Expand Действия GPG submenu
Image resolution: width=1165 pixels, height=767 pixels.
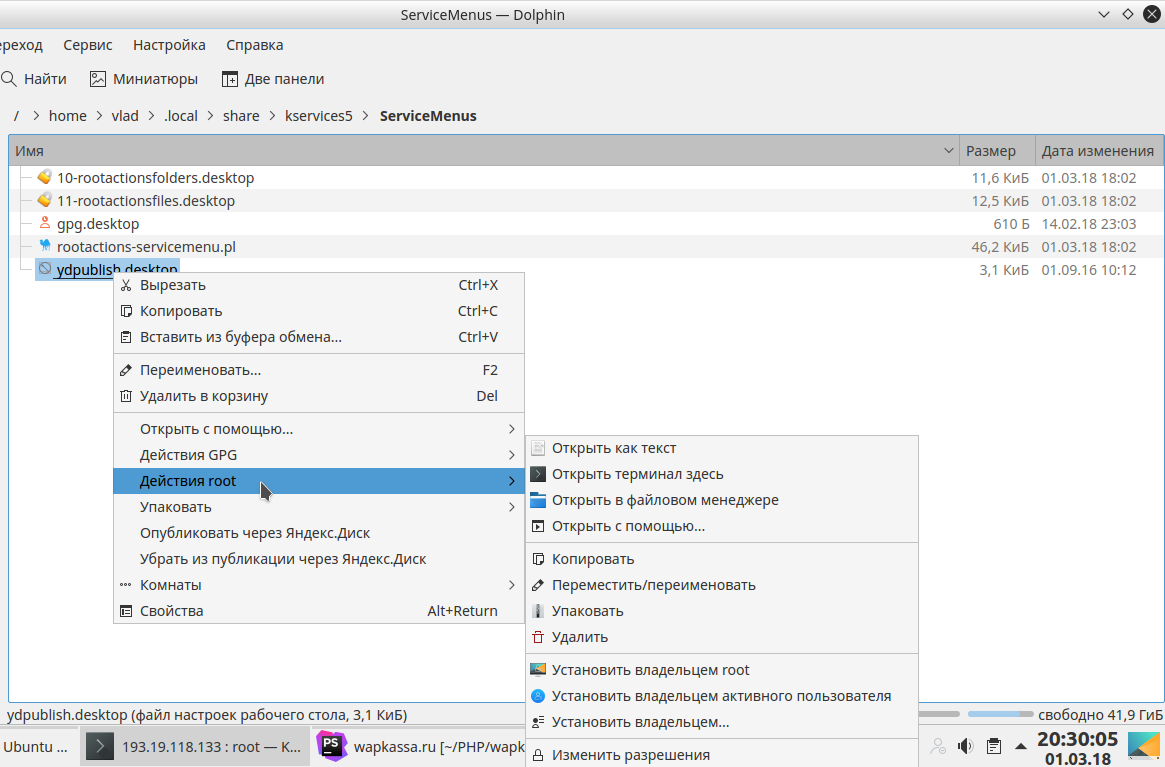pos(319,455)
